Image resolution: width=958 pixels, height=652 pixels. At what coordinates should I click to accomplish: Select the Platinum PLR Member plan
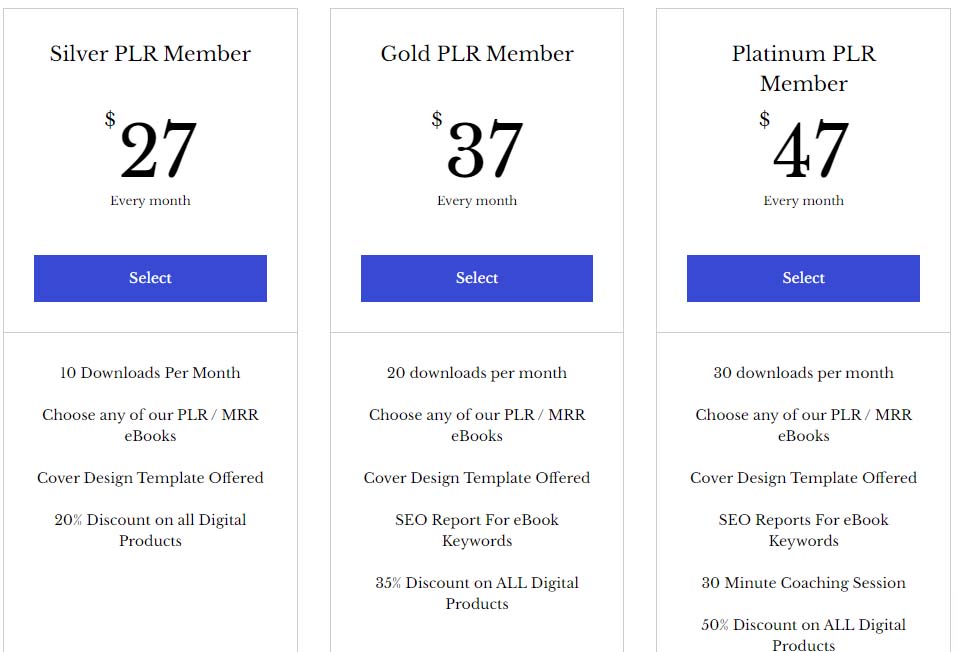(x=803, y=278)
